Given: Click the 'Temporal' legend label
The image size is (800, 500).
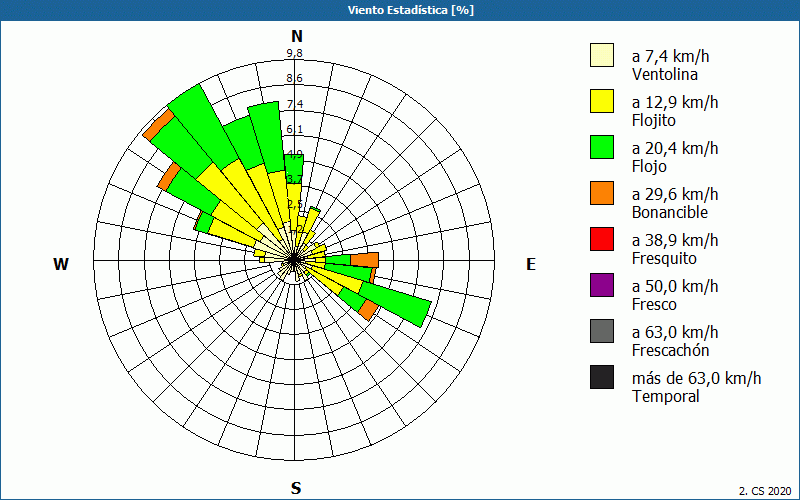Looking at the screenshot, I should 666,396.
